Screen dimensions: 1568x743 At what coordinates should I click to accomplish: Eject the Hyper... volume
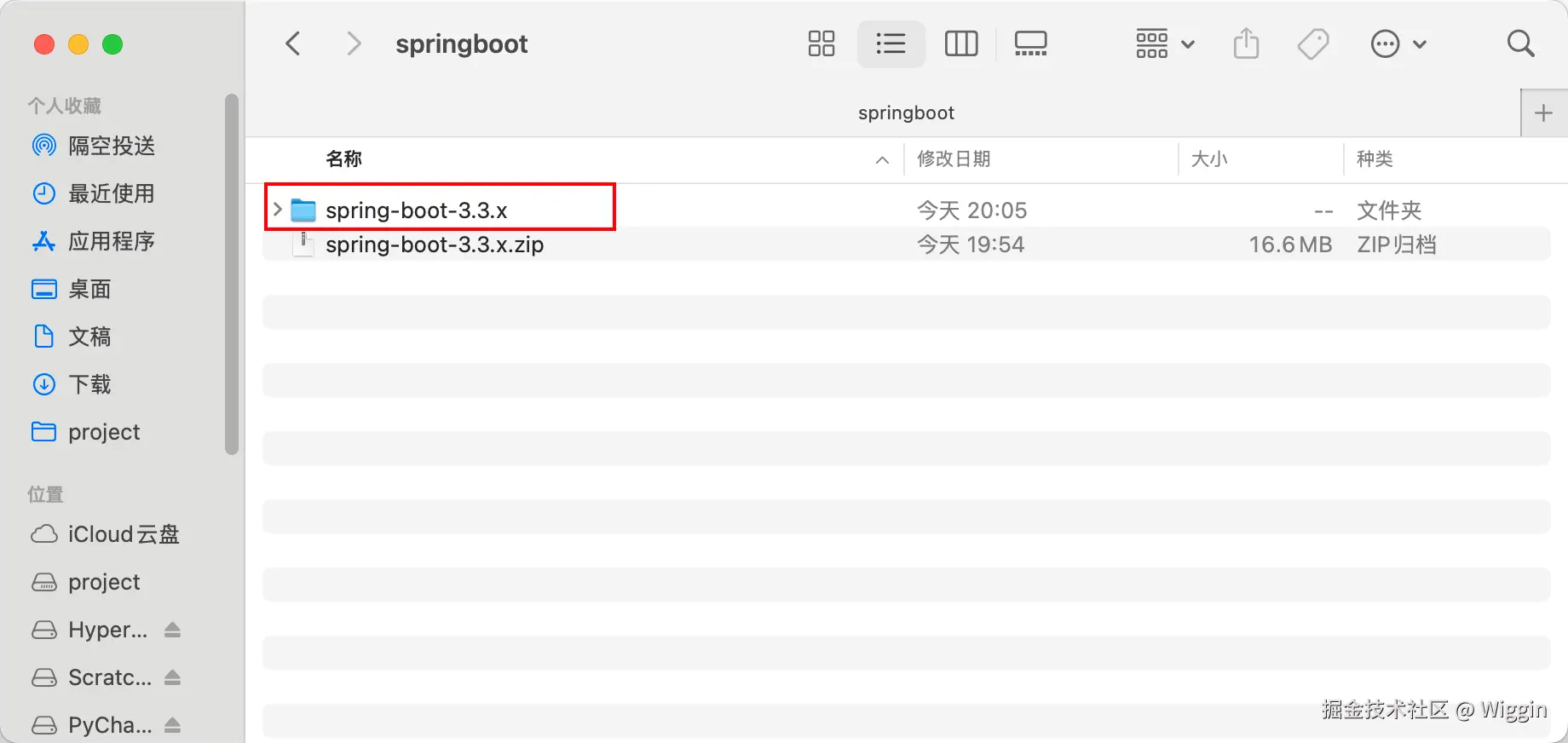pos(172,630)
